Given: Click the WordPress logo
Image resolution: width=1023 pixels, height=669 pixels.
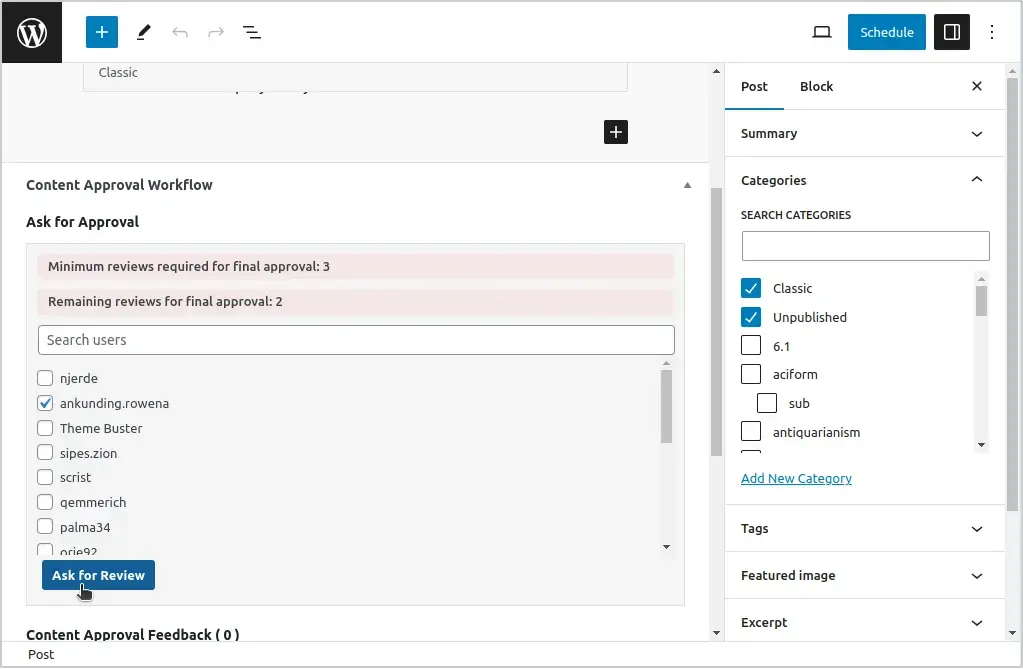Looking at the screenshot, I should pyautogui.click(x=31, y=31).
